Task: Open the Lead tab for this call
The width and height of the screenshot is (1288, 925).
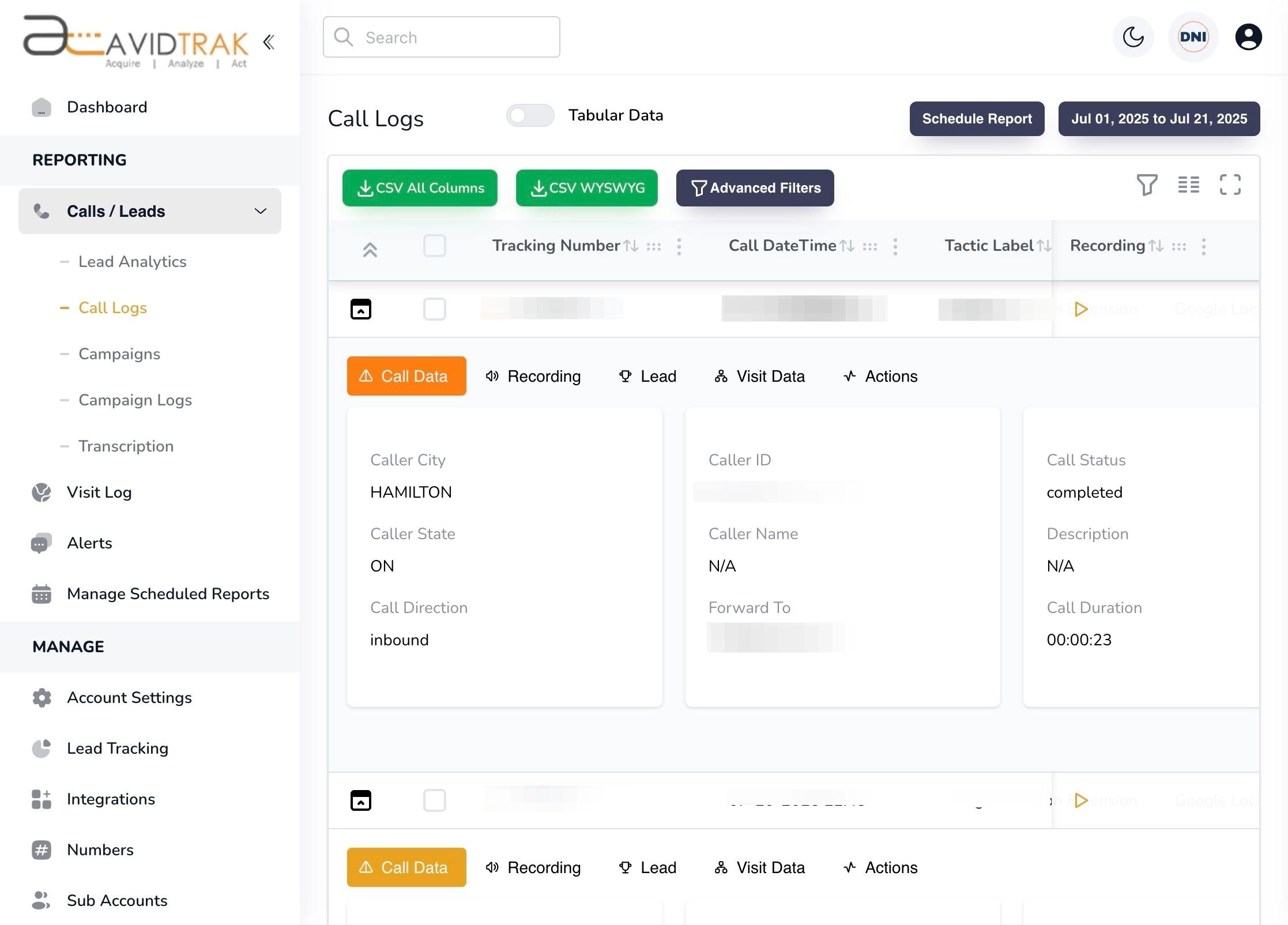Action: [x=646, y=376]
